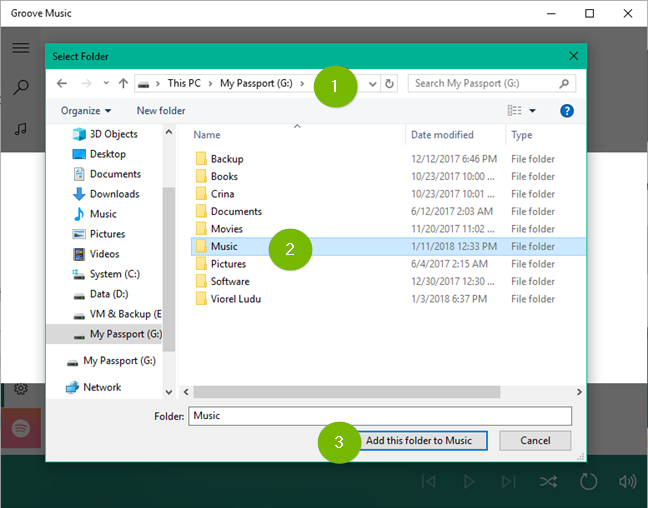
Task: Open the help question mark
Action: pyautogui.click(x=567, y=111)
